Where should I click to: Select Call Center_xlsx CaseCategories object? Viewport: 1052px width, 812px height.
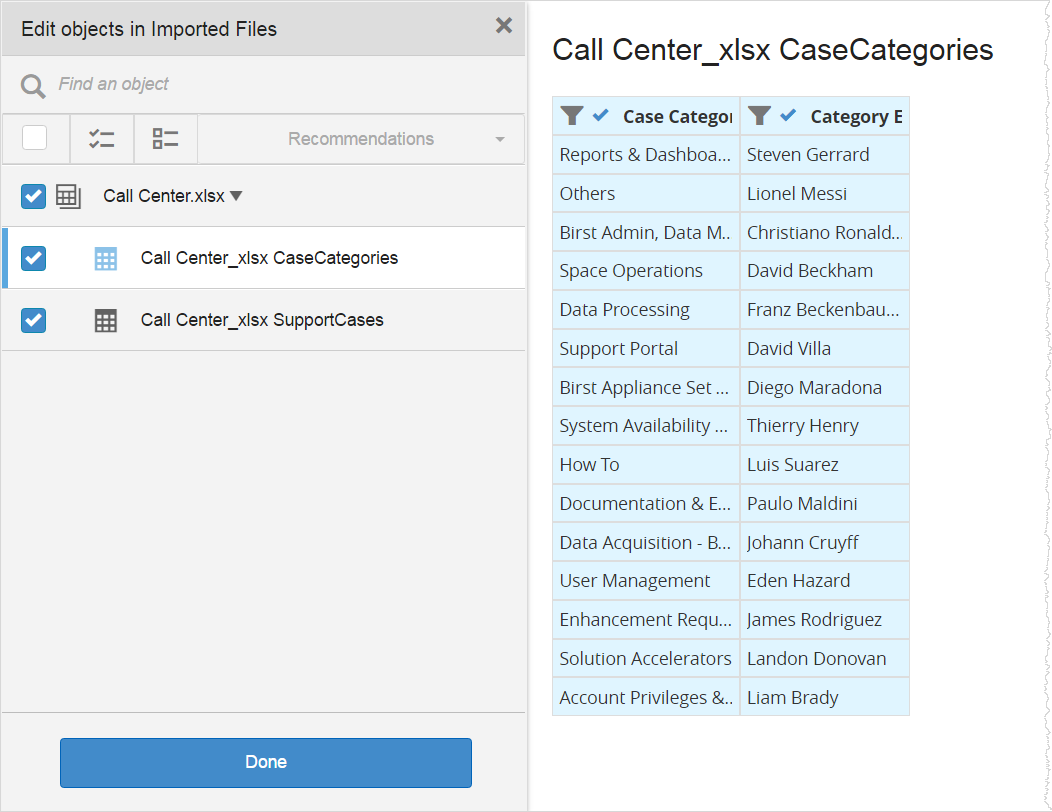click(x=269, y=258)
